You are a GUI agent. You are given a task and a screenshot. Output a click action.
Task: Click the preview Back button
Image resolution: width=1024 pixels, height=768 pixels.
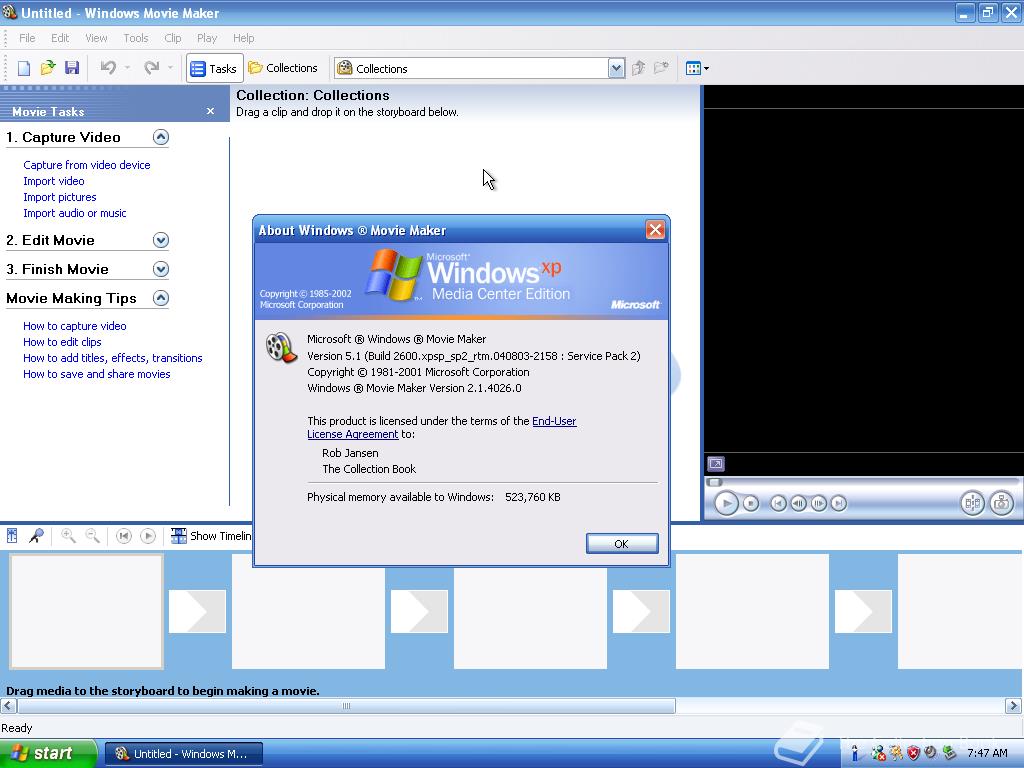click(x=778, y=504)
